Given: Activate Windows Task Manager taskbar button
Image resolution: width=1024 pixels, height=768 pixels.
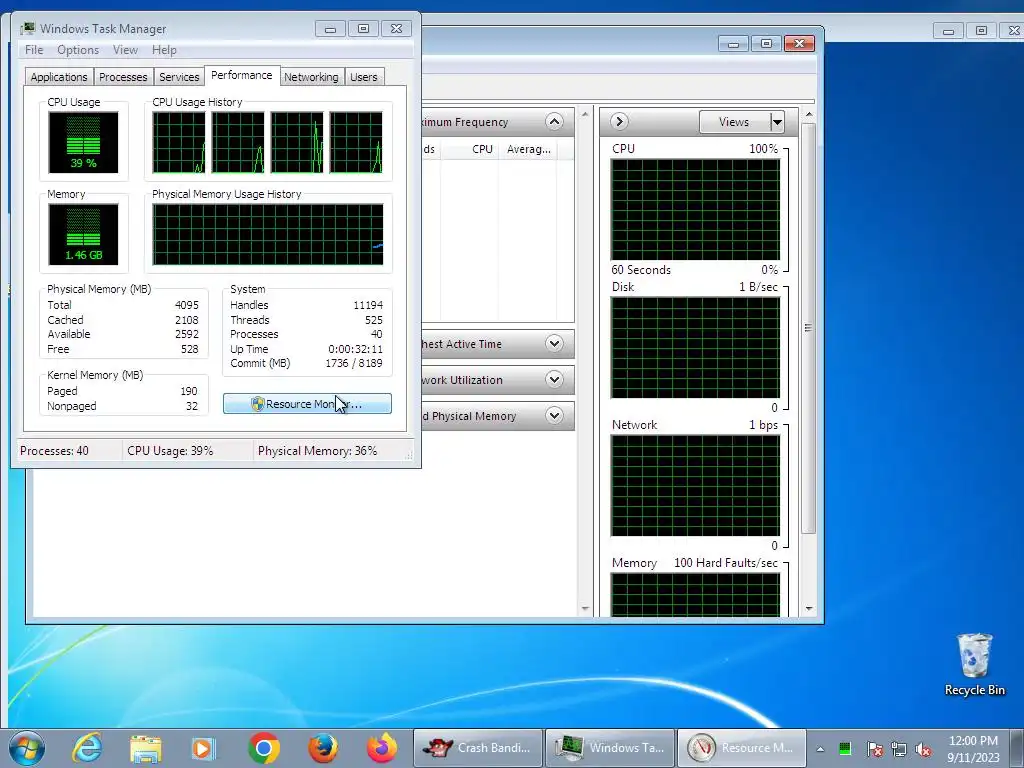Looking at the screenshot, I should tap(609, 748).
